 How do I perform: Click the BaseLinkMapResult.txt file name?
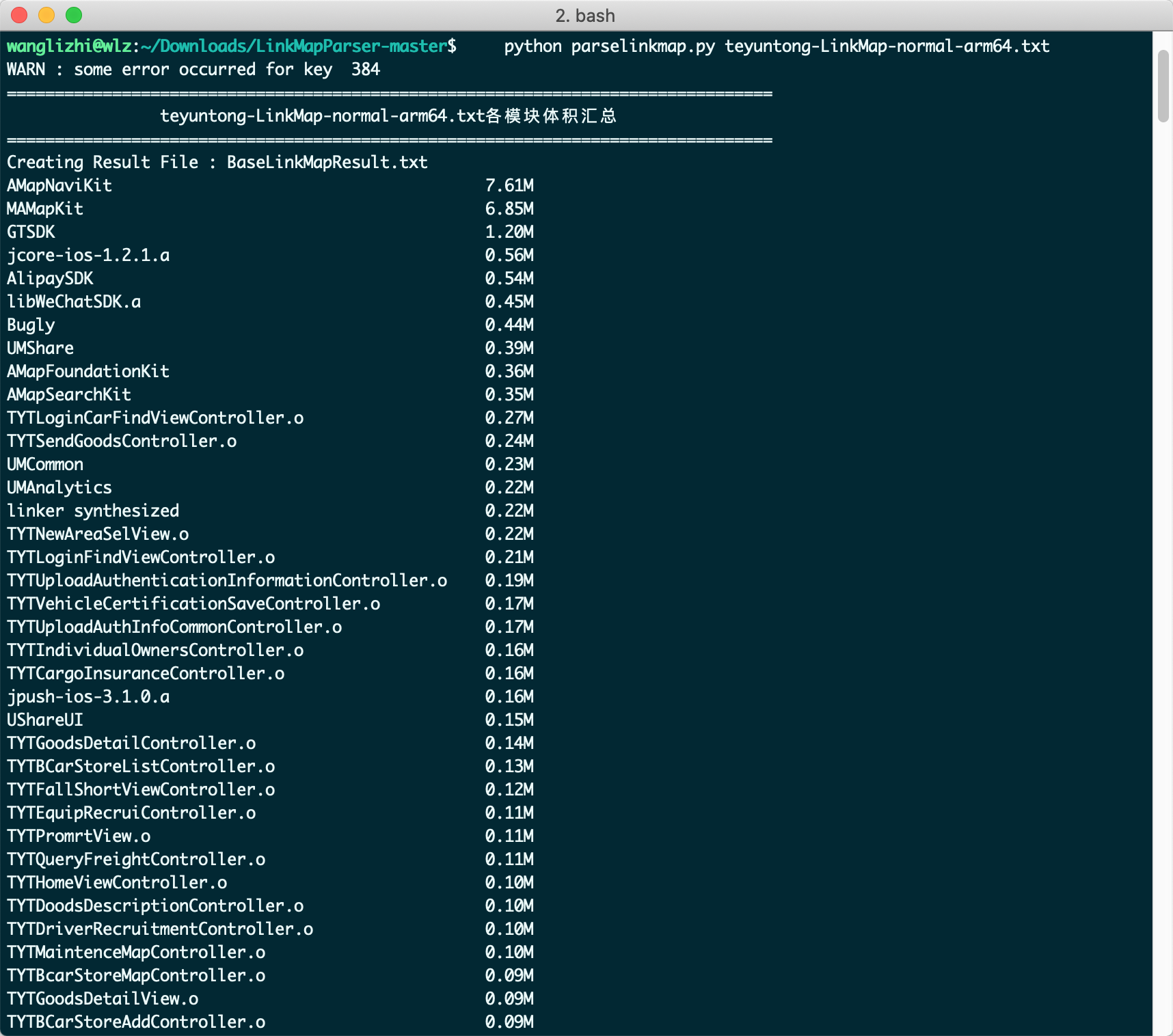pos(327,163)
